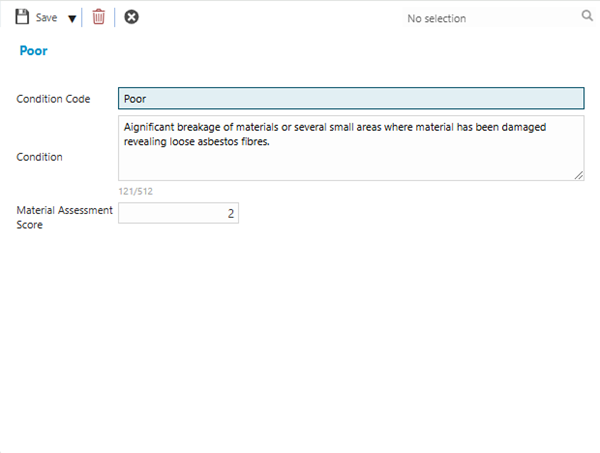Select the 'Condition Code' field label

(53, 99)
